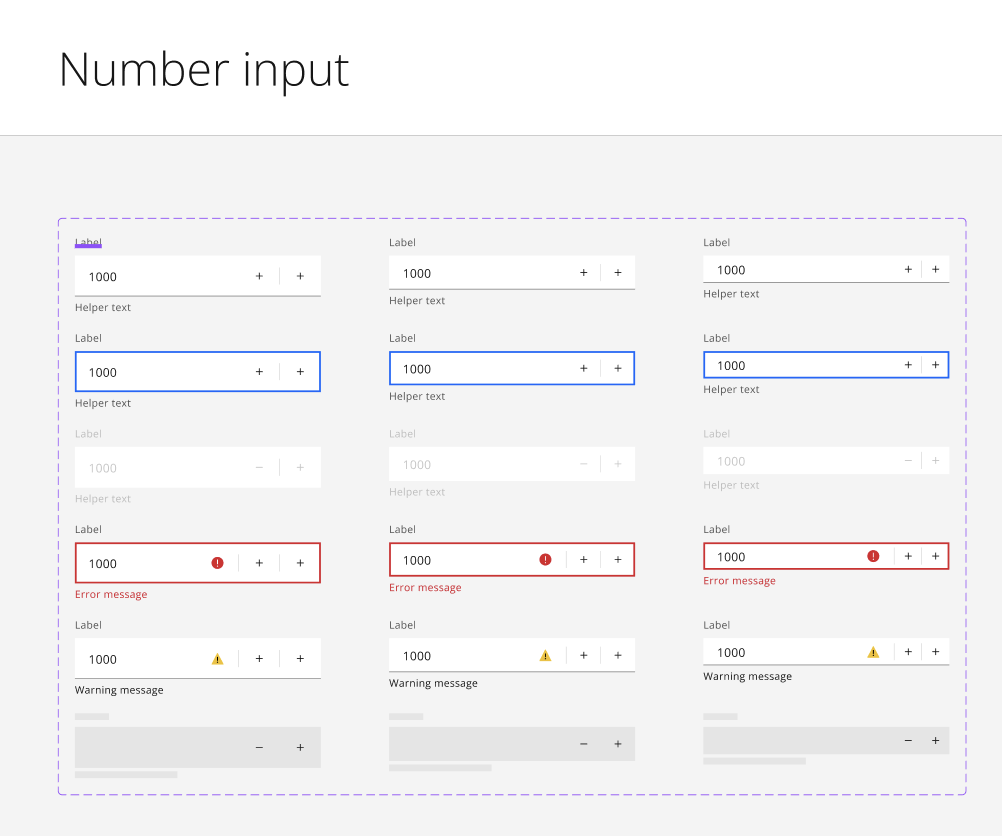The height and width of the screenshot is (836, 1002).
Task: Click the rightmost plus in the small error-state input
Action: pos(936,556)
